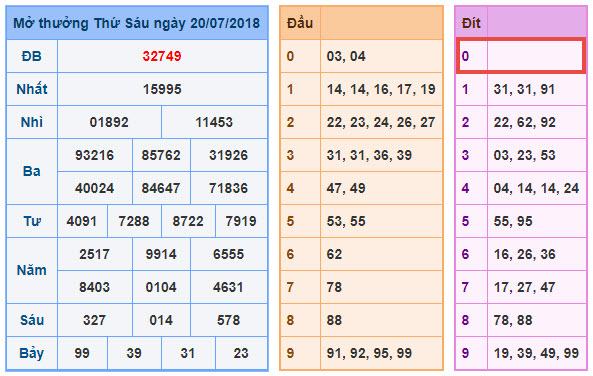Click the 'Ba' row label
The image size is (593, 376).
32,171
